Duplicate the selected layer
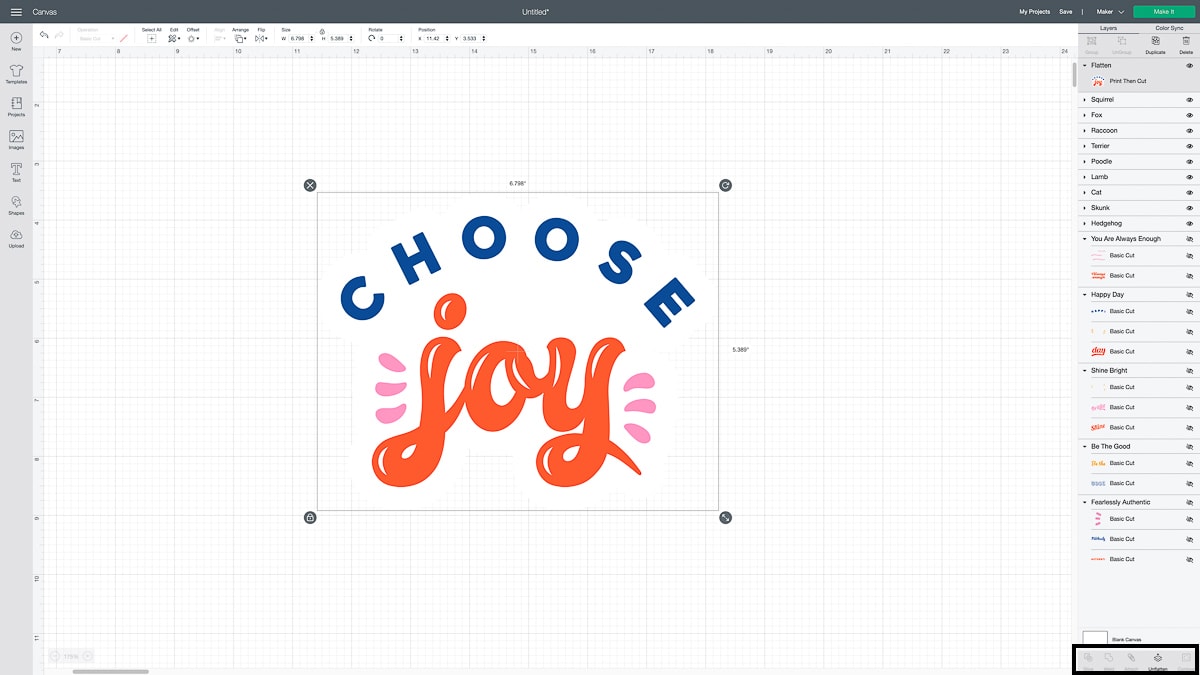This screenshot has height=675, width=1200. (x=1156, y=43)
